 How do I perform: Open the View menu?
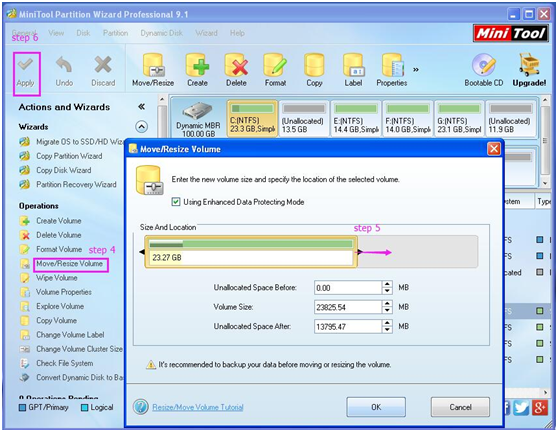tap(56, 33)
